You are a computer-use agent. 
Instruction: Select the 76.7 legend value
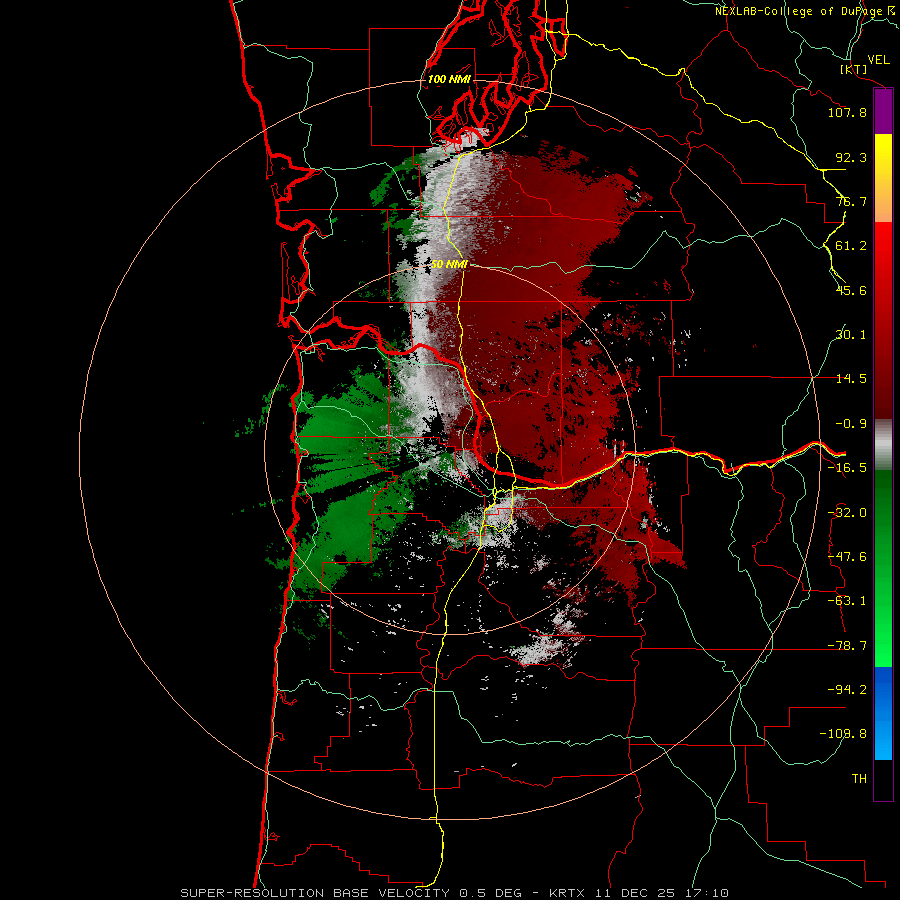point(851,201)
